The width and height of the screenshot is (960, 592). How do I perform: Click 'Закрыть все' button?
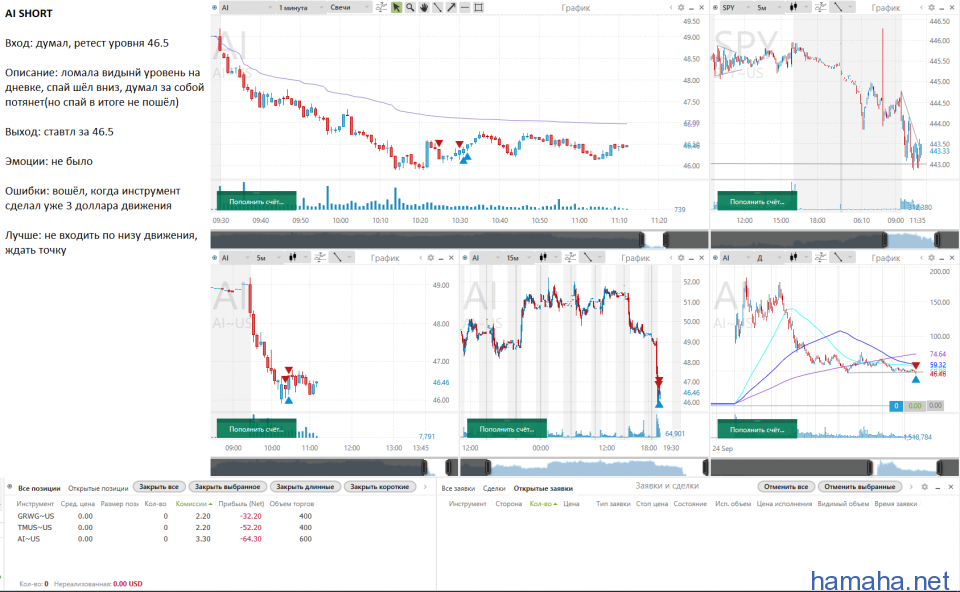point(159,487)
